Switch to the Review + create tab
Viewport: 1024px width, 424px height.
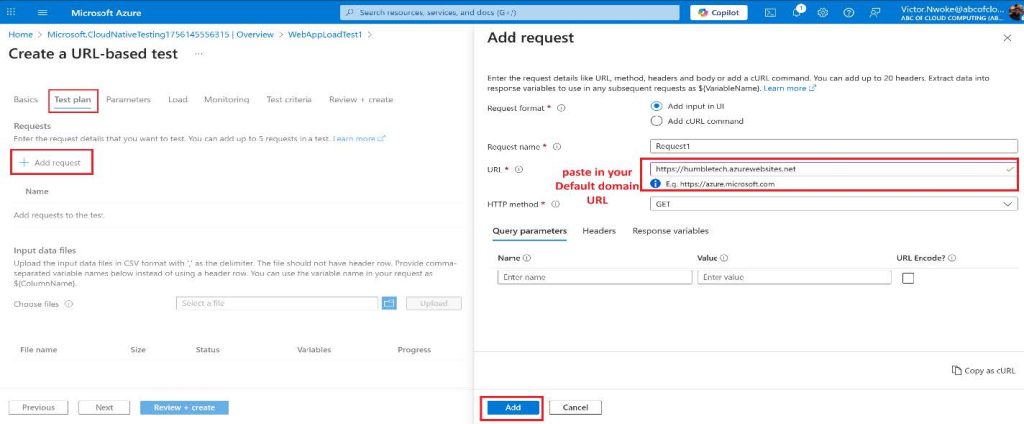pyautogui.click(x=361, y=99)
